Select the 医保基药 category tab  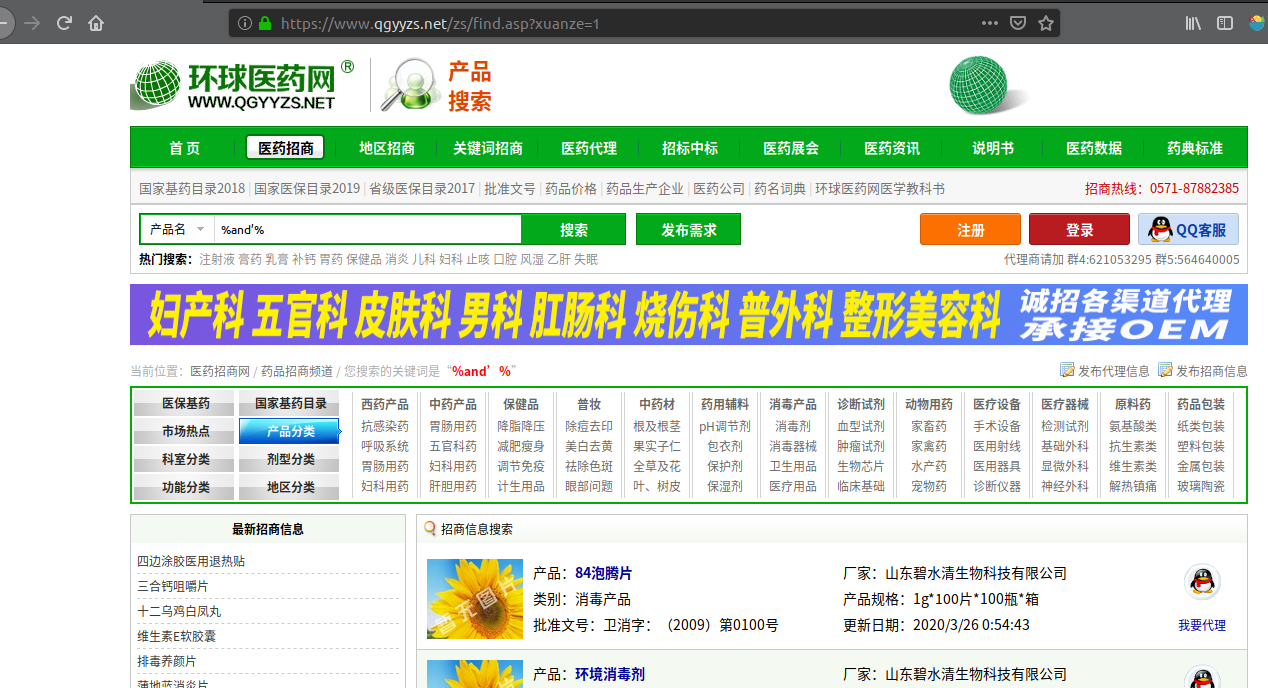pyautogui.click(x=186, y=404)
